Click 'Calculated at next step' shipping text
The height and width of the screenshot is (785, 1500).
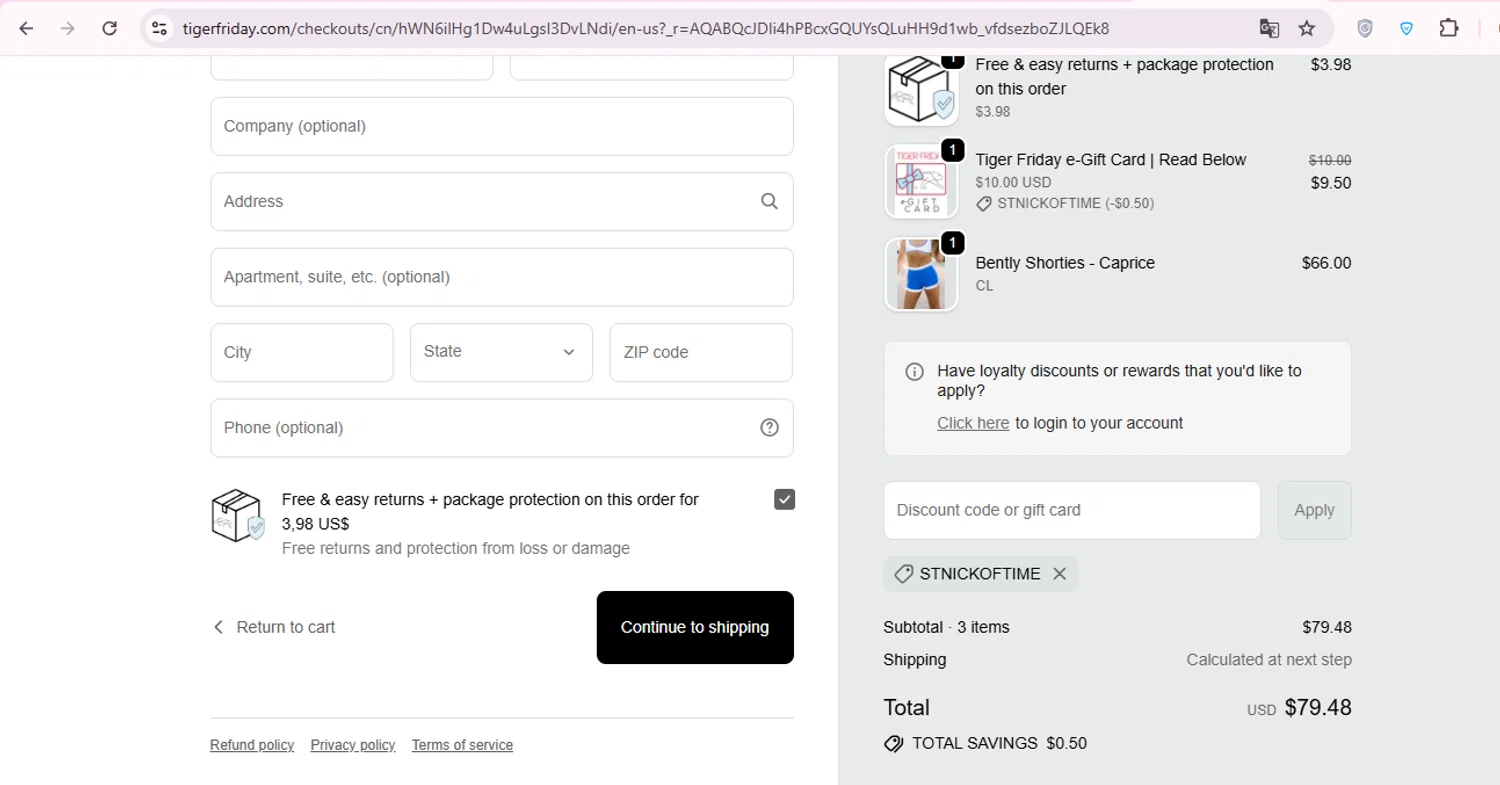coord(1269,660)
